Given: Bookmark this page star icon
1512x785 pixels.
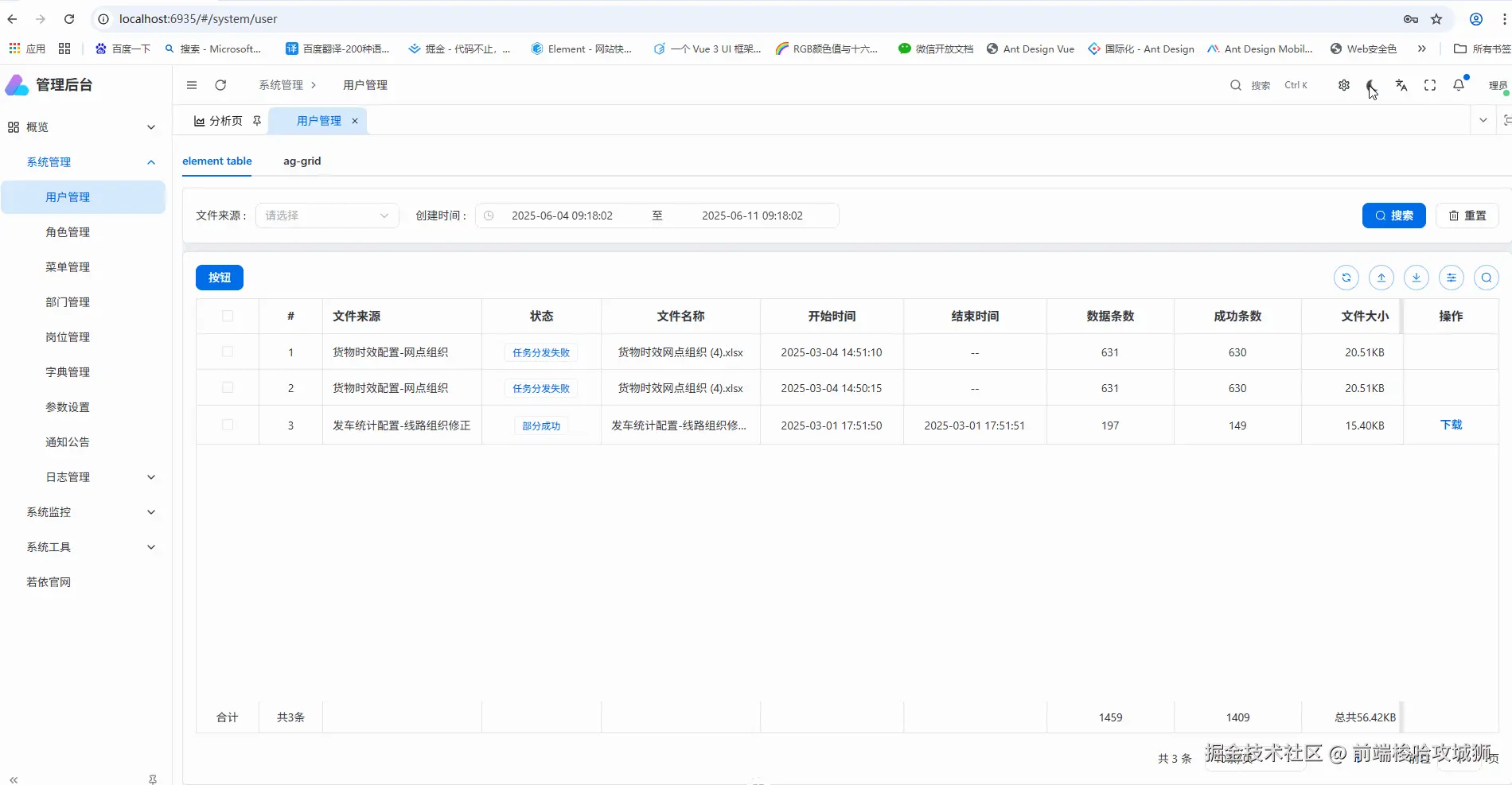Looking at the screenshot, I should point(1436,19).
